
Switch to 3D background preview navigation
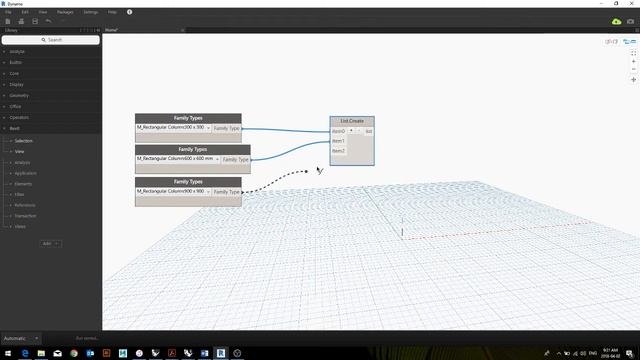click(x=611, y=42)
